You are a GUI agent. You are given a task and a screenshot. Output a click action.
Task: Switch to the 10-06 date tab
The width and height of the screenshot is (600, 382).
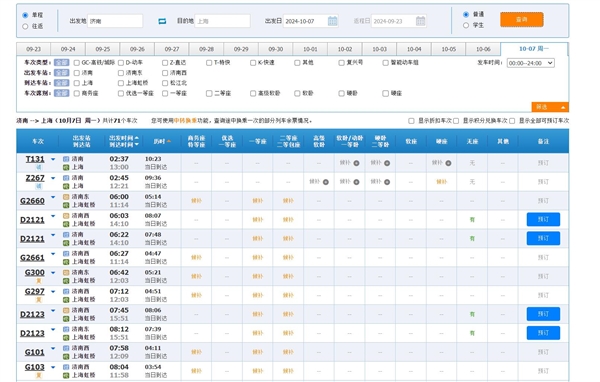coord(483,49)
